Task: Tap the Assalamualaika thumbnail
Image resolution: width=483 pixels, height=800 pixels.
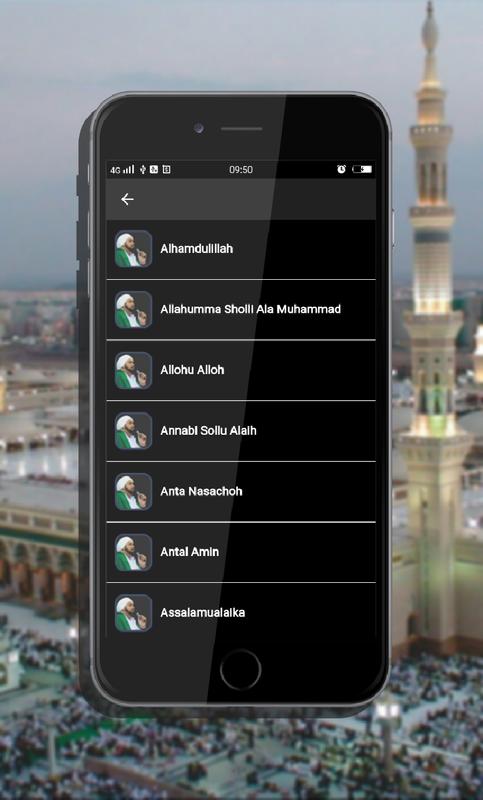Action: pyautogui.click(x=133, y=613)
